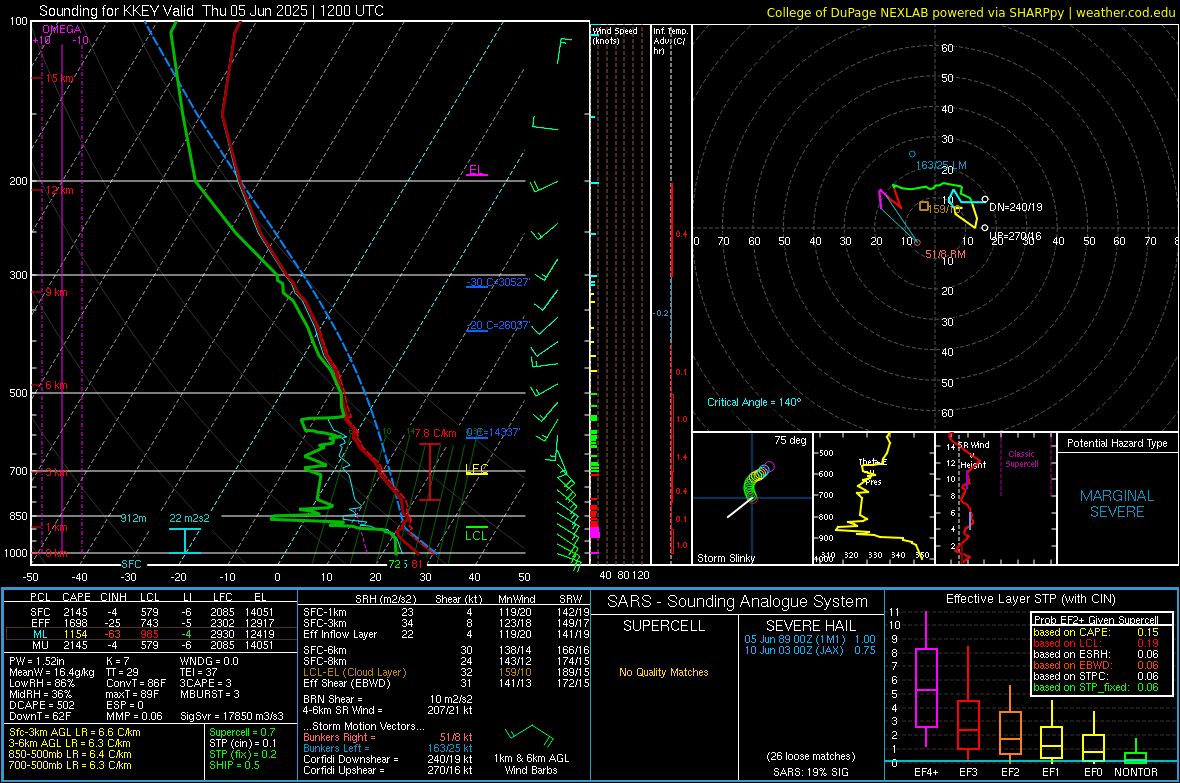The height and width of the screenshot is (783, 1180).
Task: Click the 51/8 RM hodograph label
Action: pyautogui.click(x=945, y=254)
